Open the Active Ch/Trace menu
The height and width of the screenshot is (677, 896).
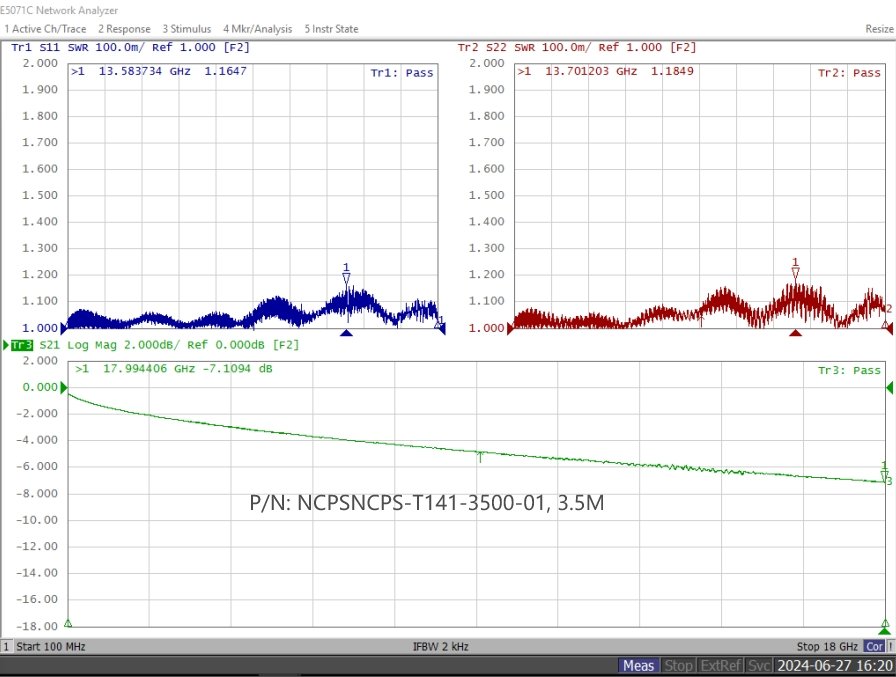[x=45, y=29]
